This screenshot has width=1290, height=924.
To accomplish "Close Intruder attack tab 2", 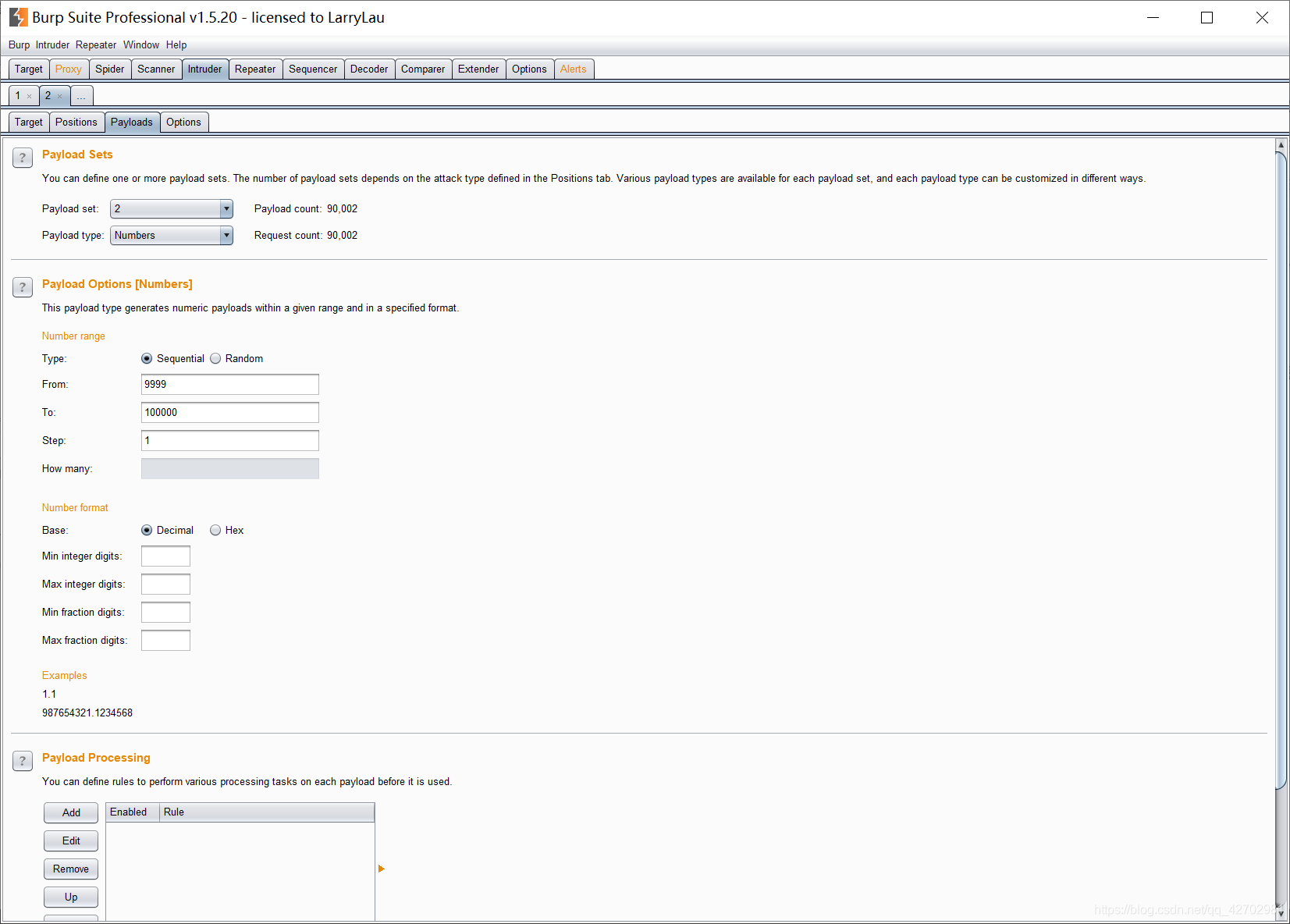I will [59, 96].
